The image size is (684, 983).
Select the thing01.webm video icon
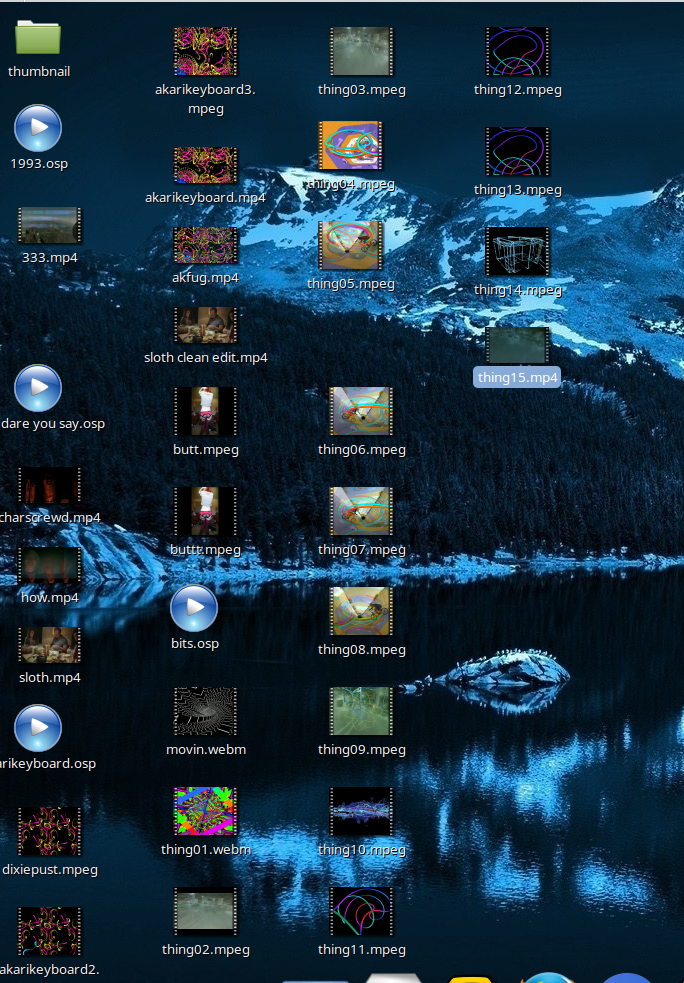[x=206, y=811]
